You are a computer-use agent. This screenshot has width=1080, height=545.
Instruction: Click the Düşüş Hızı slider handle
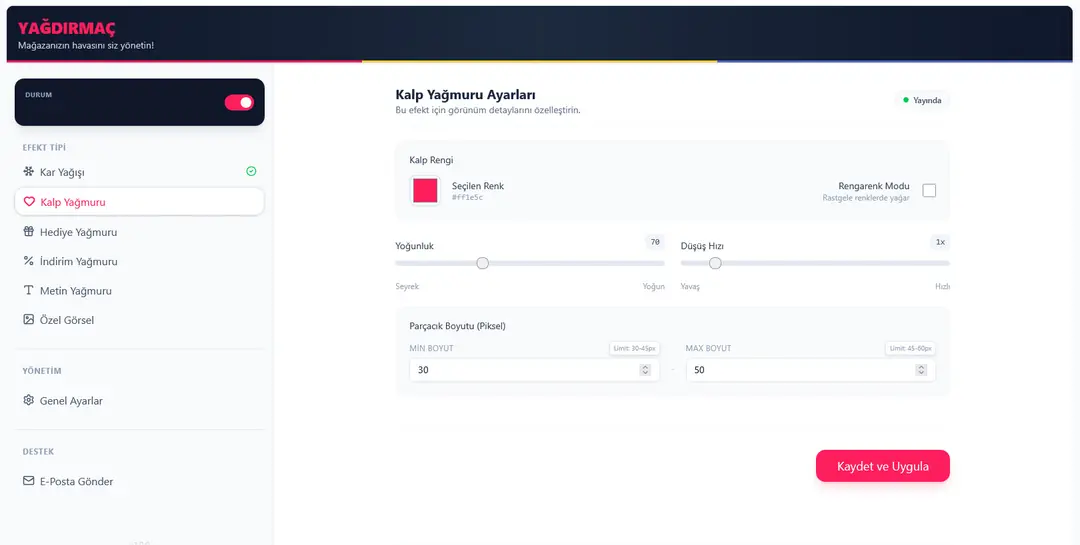[x=715, y=263]
